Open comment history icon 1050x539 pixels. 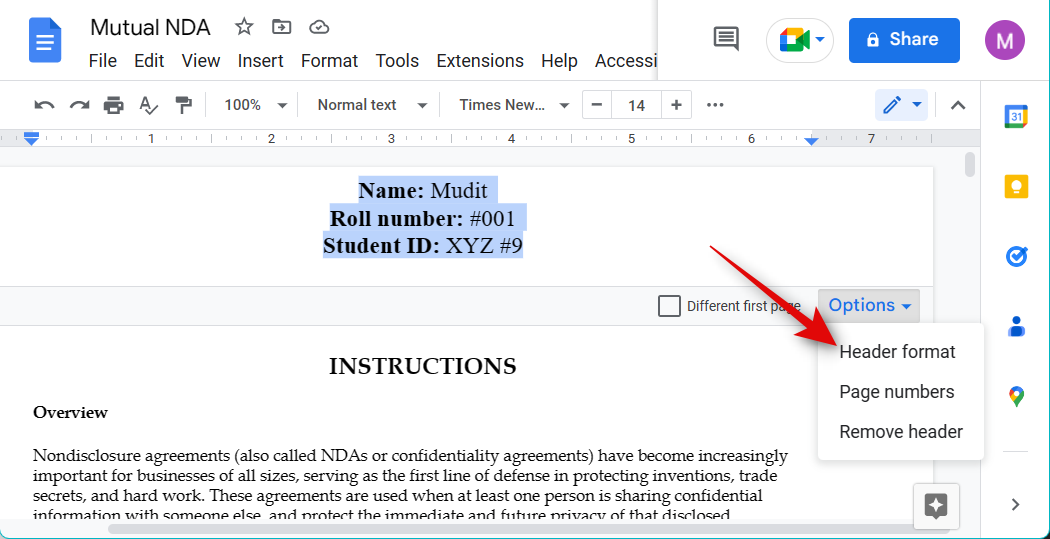pos(726,39)
